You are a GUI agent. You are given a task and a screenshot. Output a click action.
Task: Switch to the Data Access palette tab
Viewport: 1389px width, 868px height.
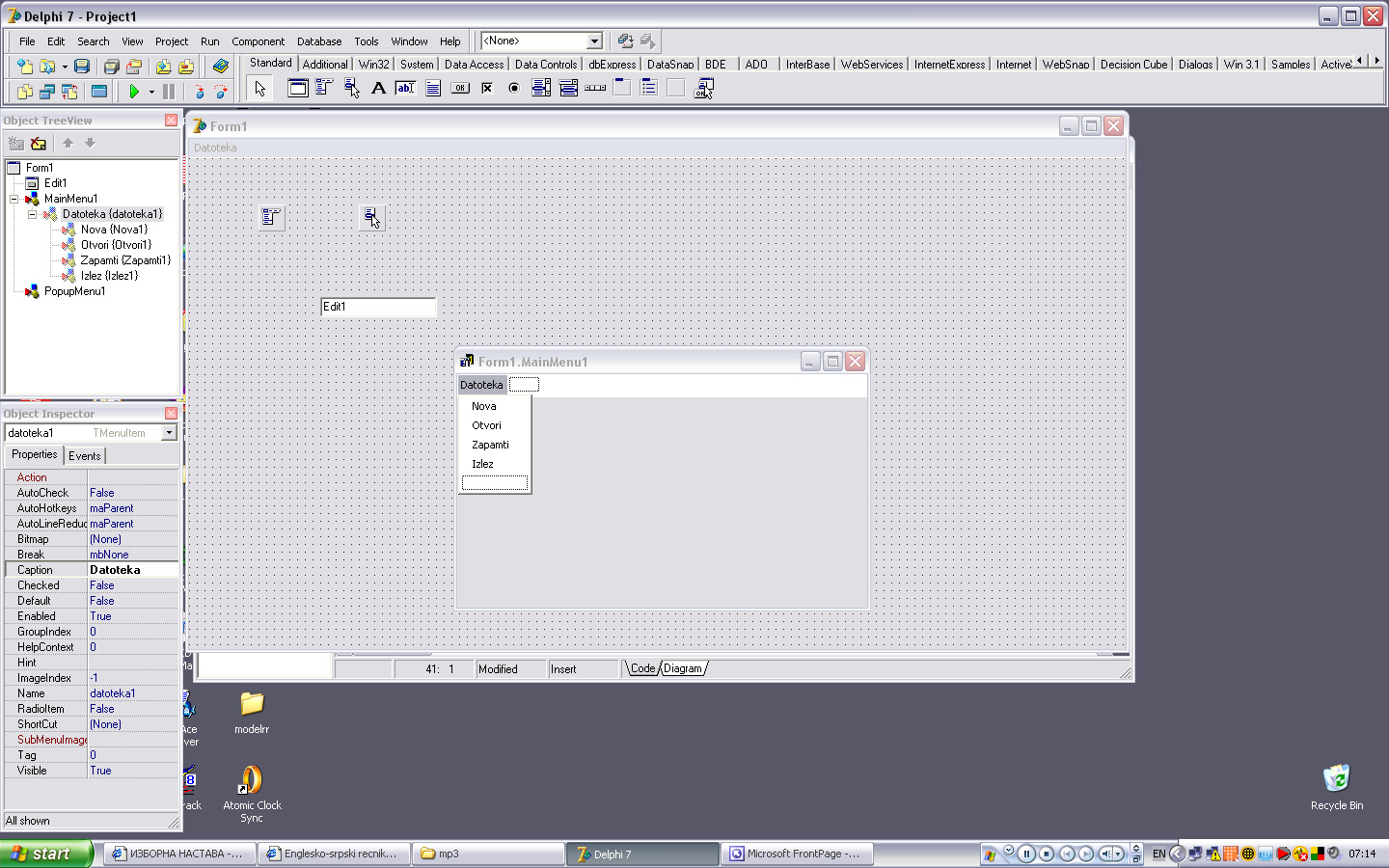474,65
